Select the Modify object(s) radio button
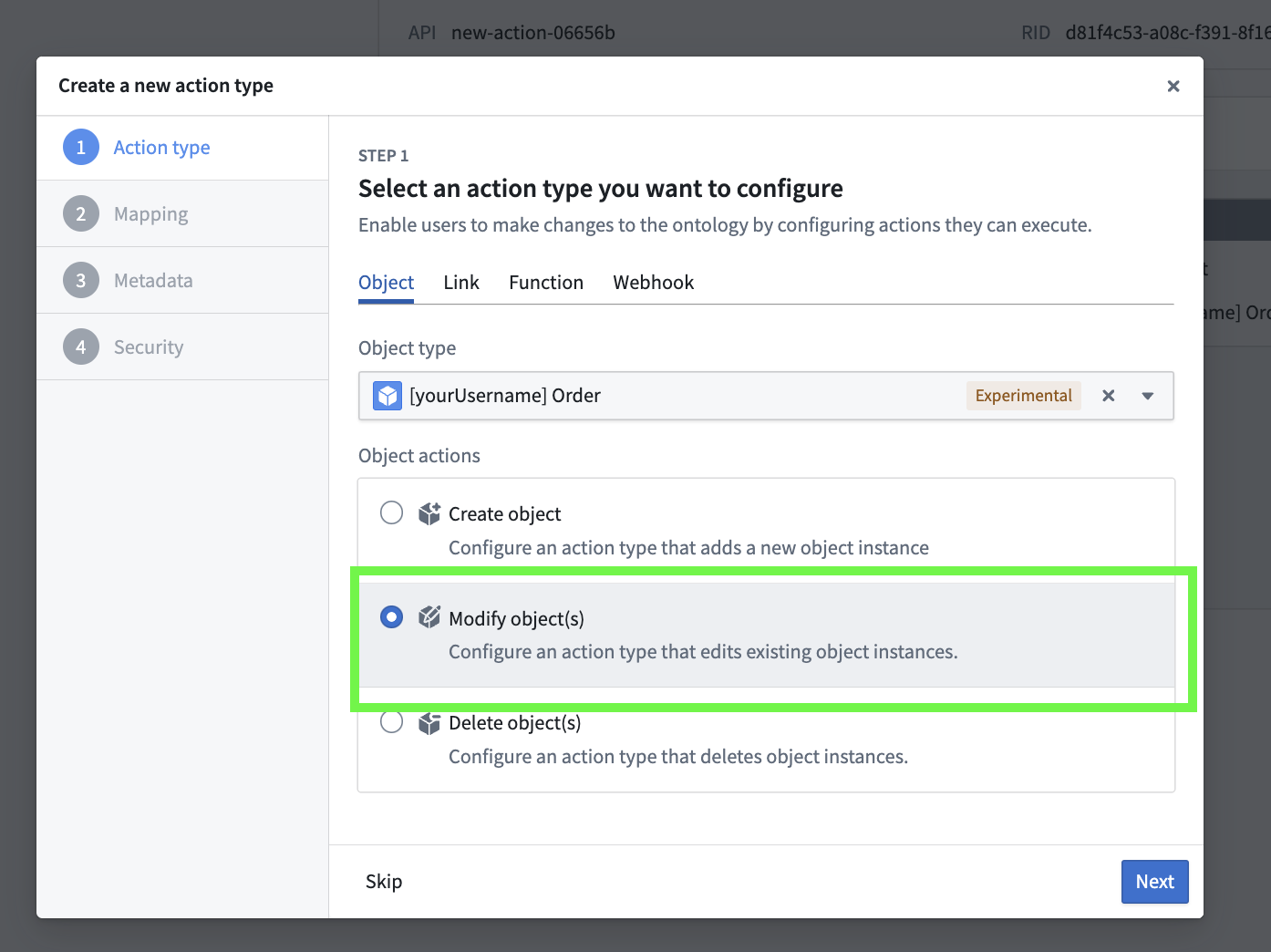 tap(391, 616)
